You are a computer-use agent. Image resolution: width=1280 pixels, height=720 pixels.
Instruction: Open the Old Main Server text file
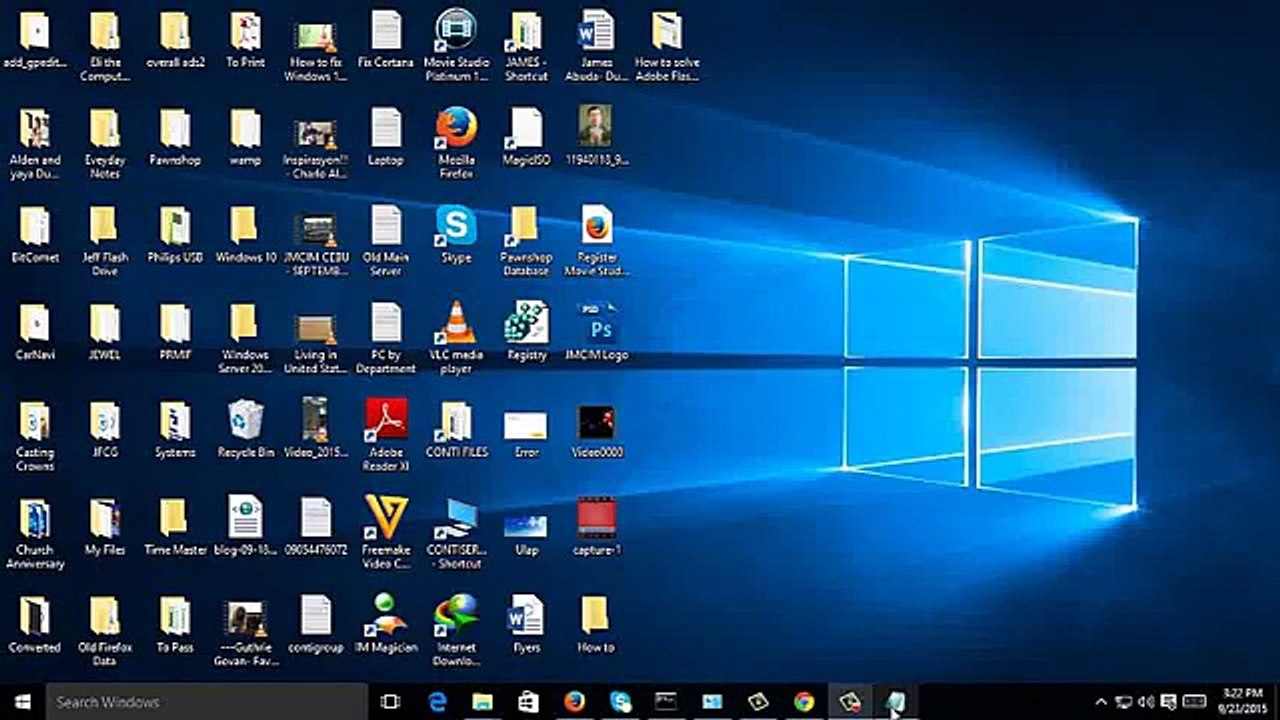click(386, 241)
